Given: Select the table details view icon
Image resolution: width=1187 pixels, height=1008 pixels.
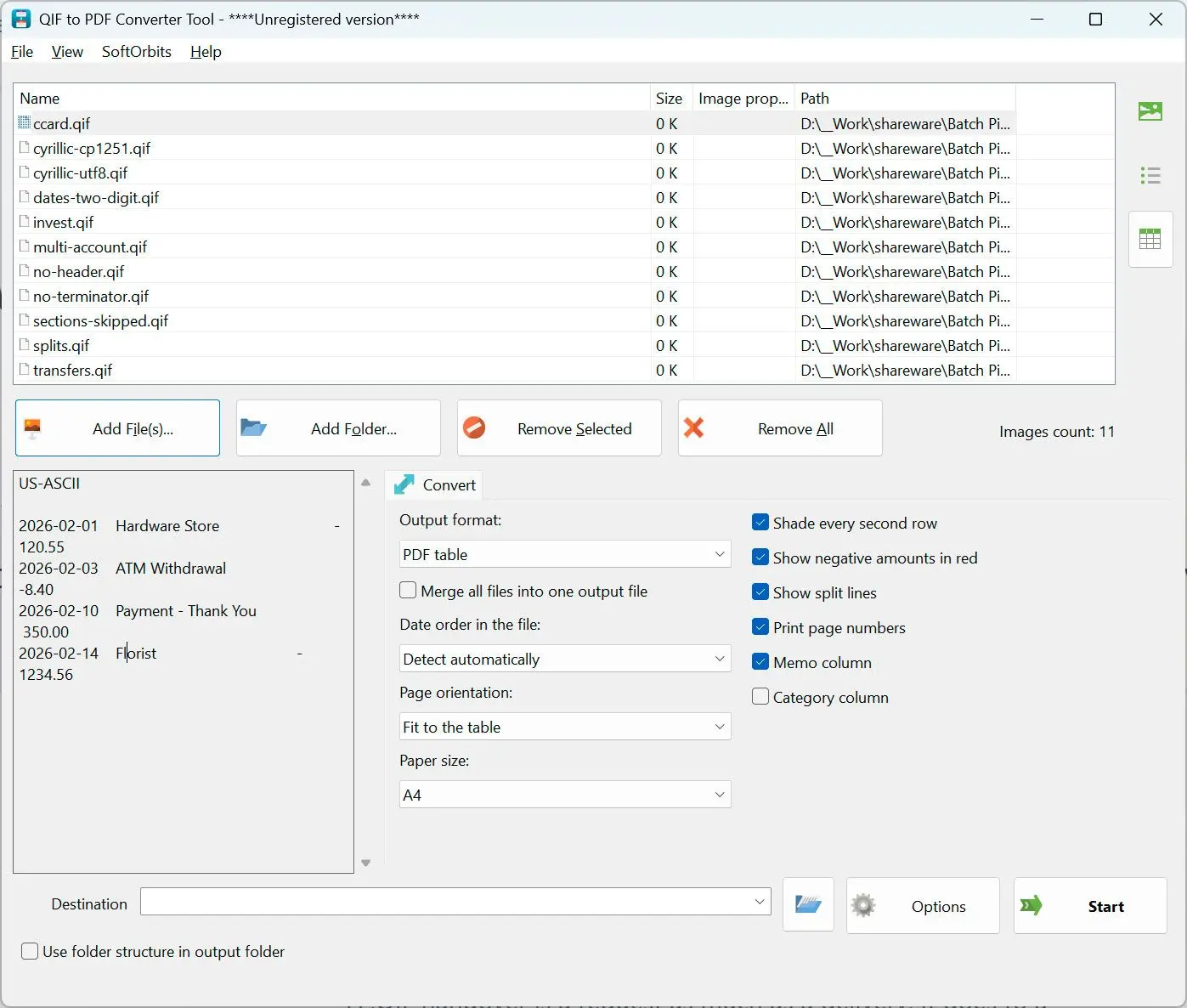Looking at the screenshot, I should [x=1150, y=240].
